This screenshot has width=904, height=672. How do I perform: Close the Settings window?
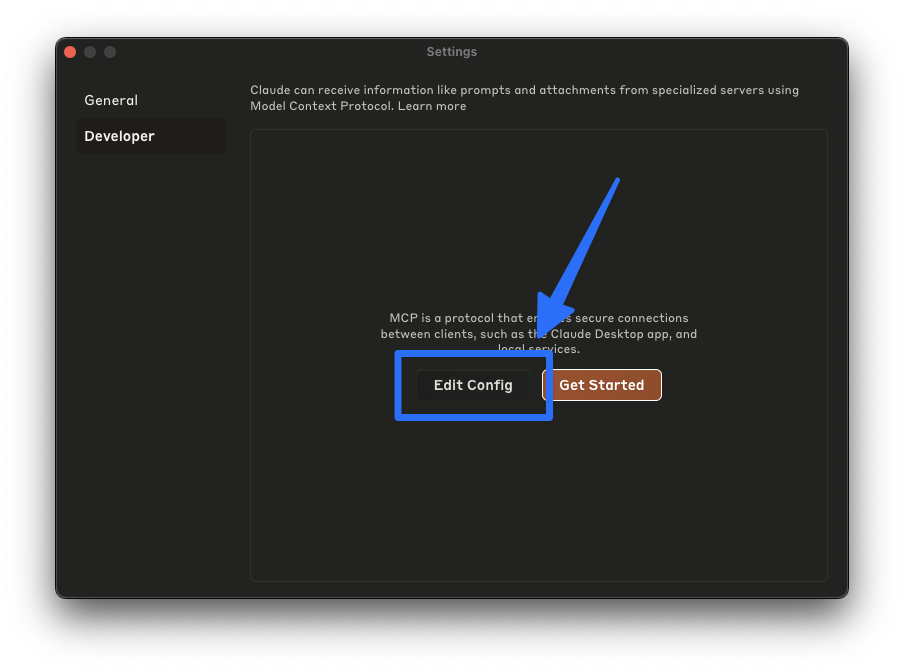tap(70, 52)
